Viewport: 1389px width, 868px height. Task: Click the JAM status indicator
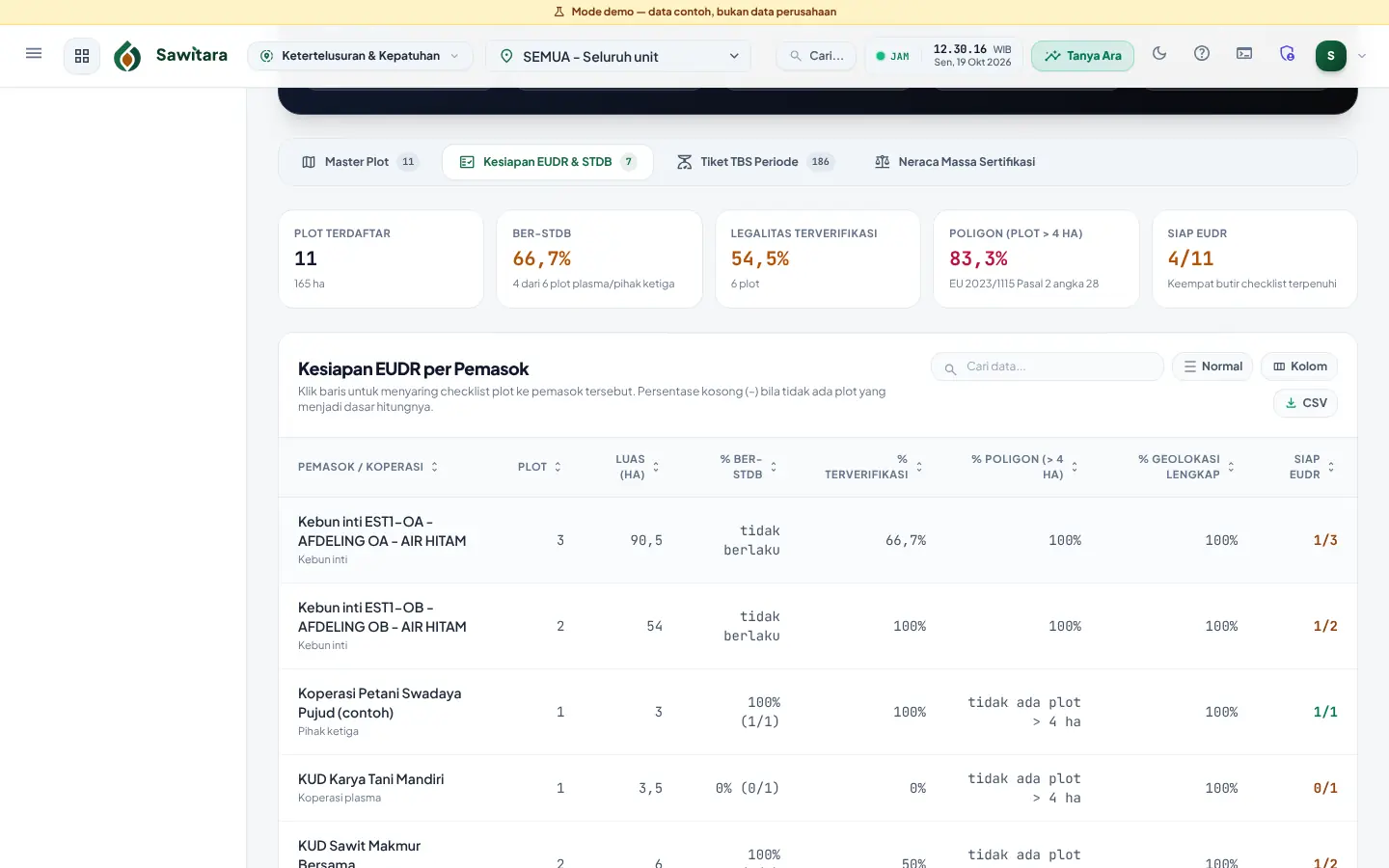(x=892, y=56)
